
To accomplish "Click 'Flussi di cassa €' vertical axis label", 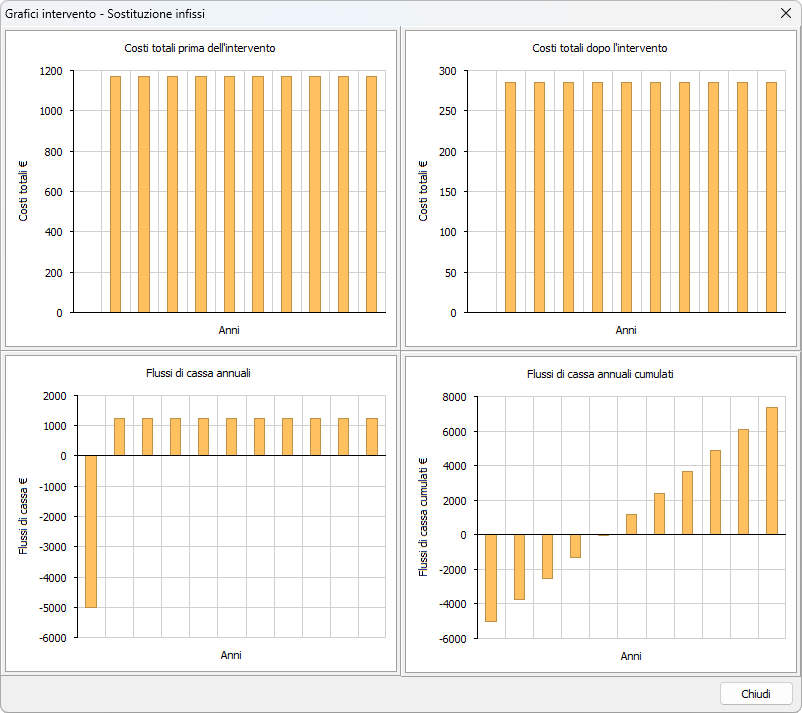I will click(24, 516).
